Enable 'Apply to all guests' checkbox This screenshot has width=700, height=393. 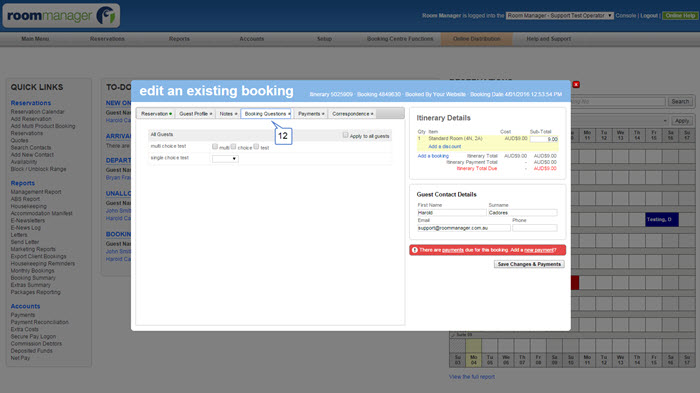(345, 135)
